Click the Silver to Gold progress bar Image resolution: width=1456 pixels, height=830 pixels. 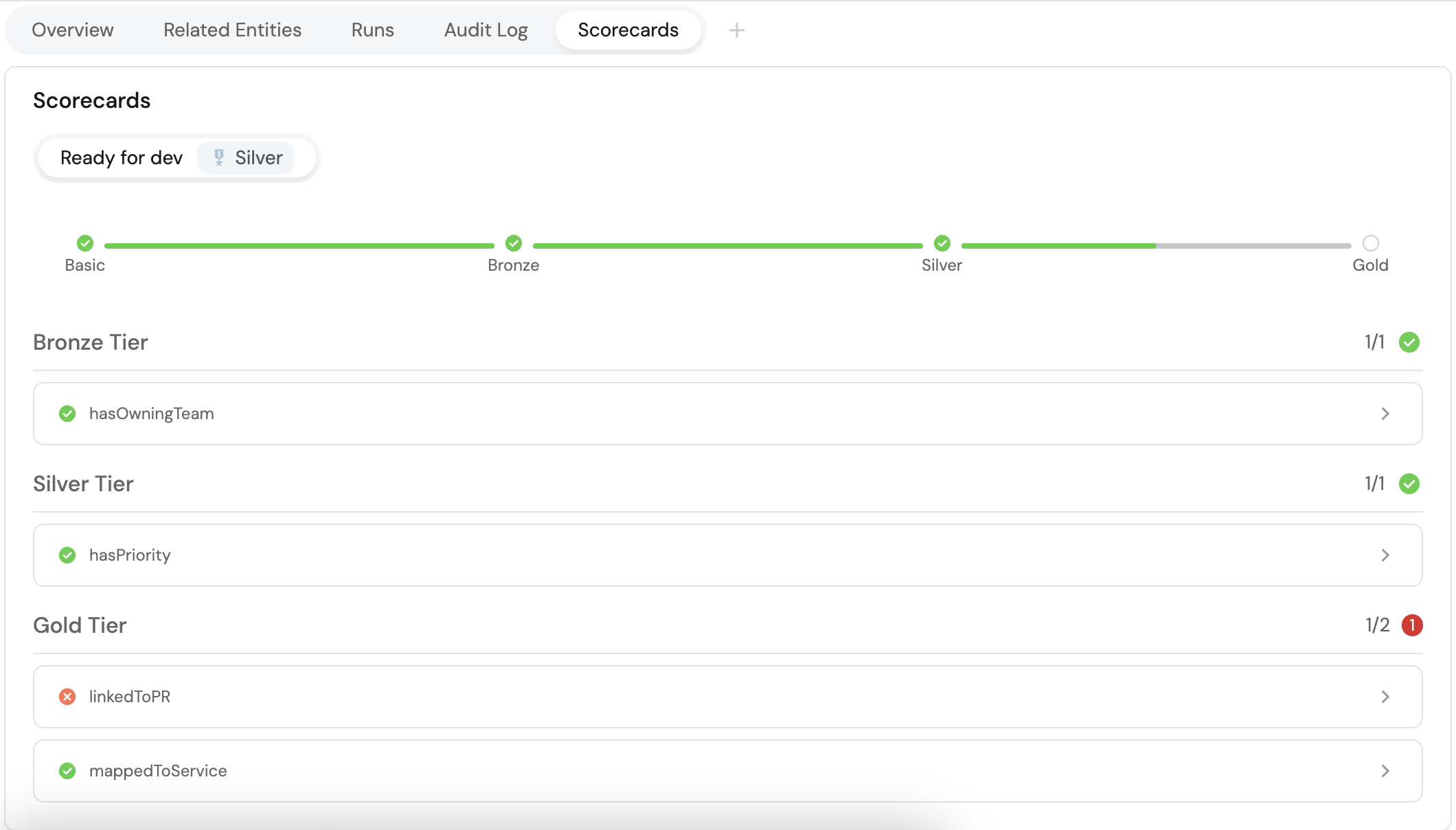click(1156, 245)
